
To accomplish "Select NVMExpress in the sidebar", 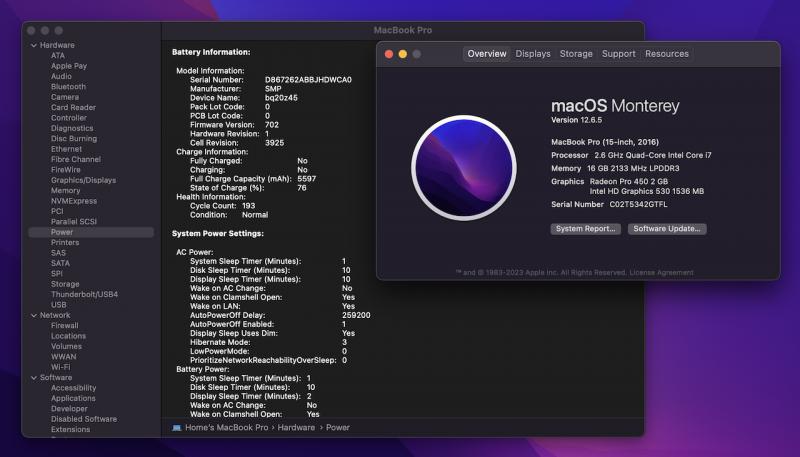I will pyautogui.click(x=74, y=201).
